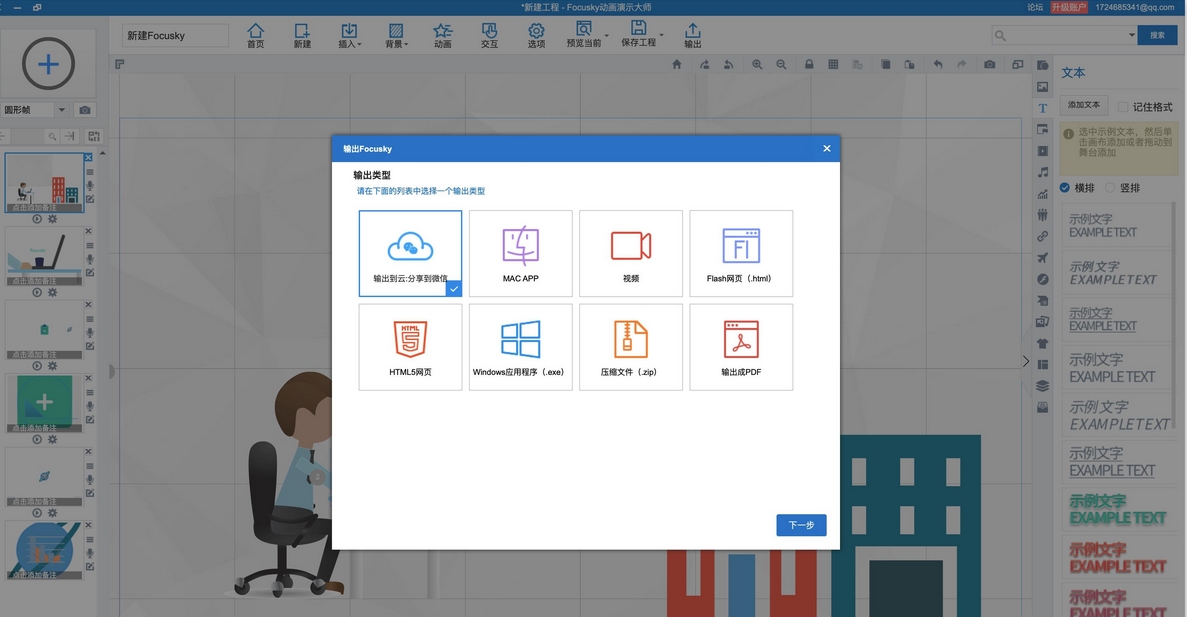Viewport: 1187px width, 617px height.
Task: Toggle the canvas lock icon
Action: [x=808, y=64]
